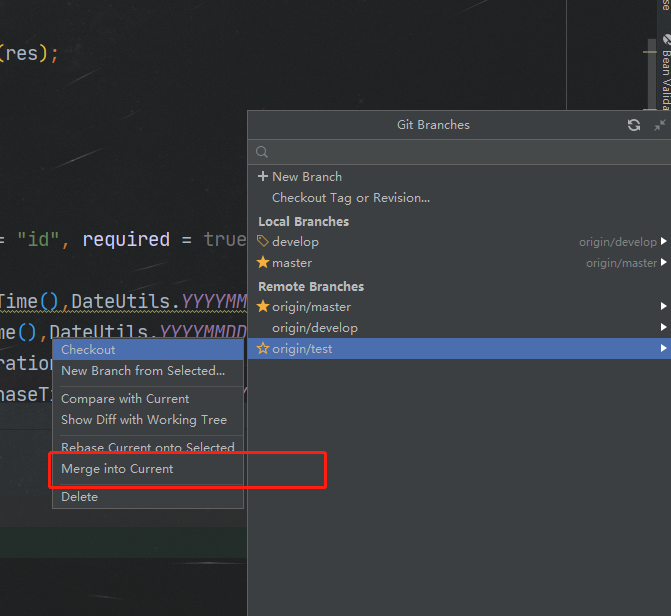Select origin/master remote branch
The height and width of the screenshot is (616, 671).
[459, 307]
